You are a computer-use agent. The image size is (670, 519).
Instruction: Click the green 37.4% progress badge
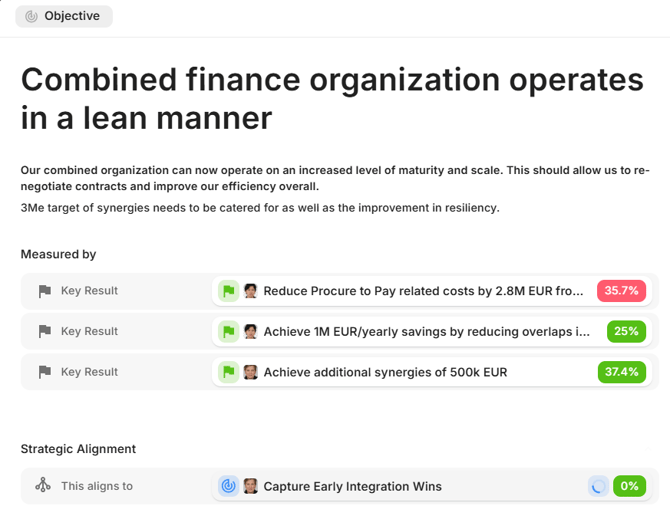tap(621, 372)
